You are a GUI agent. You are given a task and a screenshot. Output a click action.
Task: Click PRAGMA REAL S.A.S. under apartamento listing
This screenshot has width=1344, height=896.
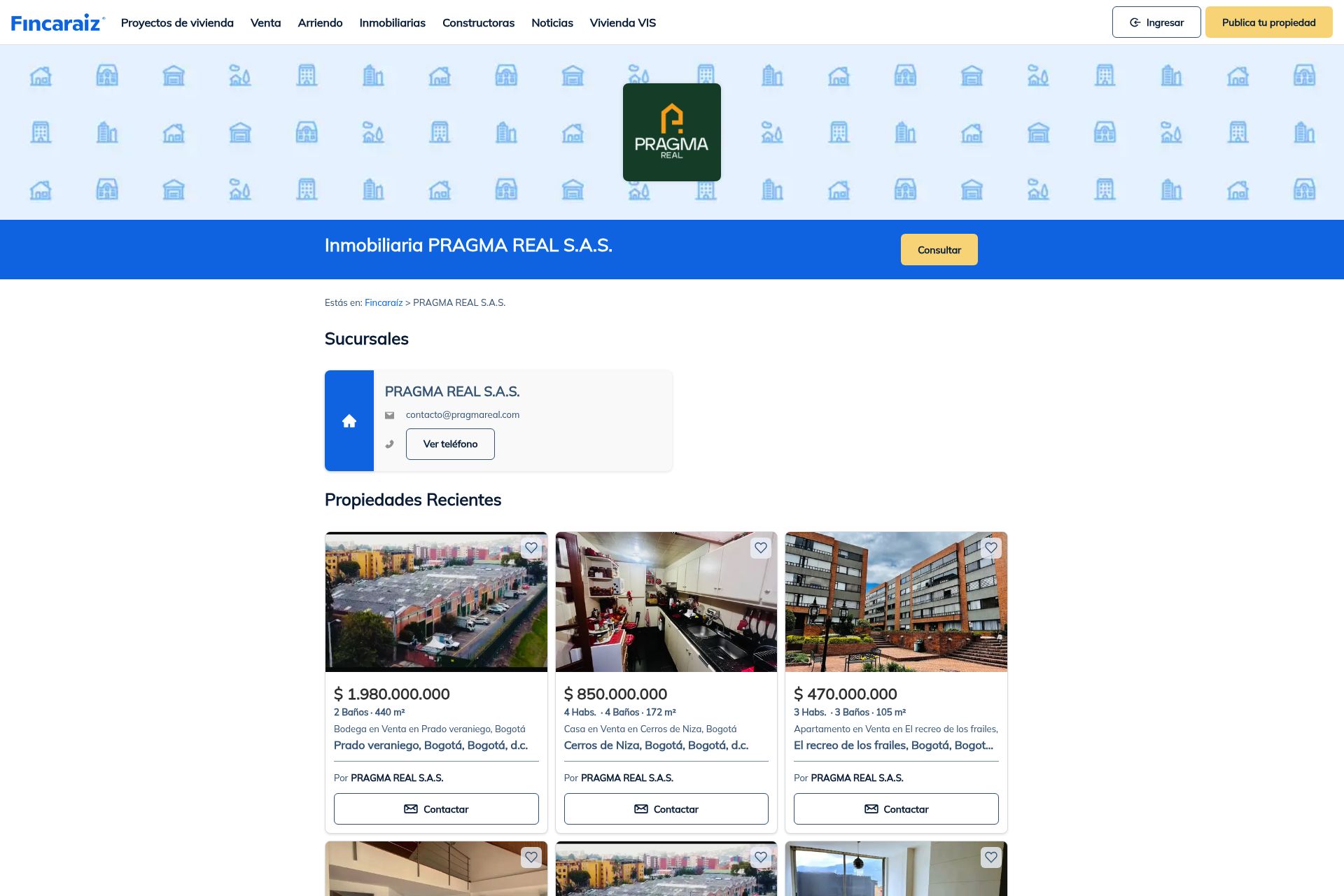(x=857, y=778)
